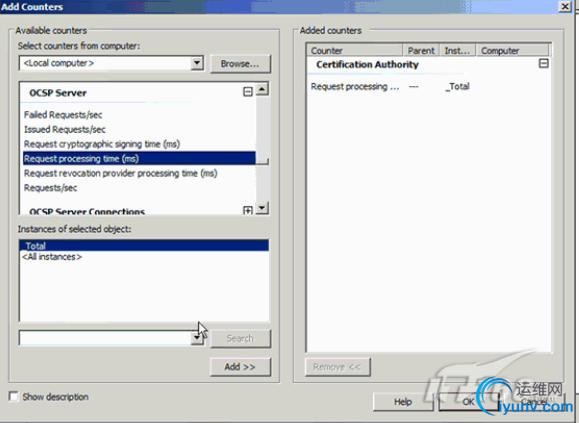This screenshot has height=423, width=579.
Task: Toggle the Show description checkbox
Action: point(14,396)
